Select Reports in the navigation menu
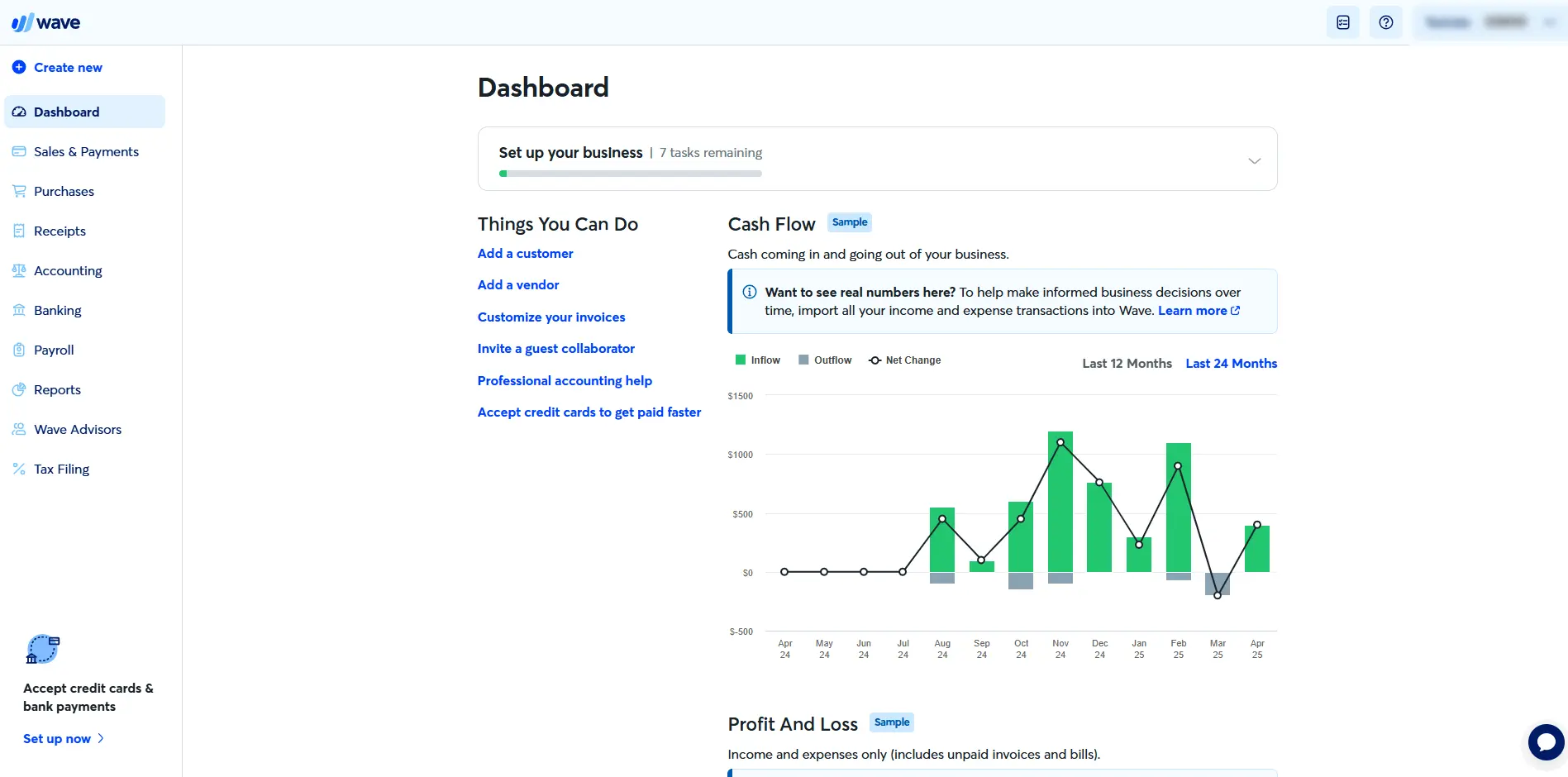 click(x=57, y=389)
